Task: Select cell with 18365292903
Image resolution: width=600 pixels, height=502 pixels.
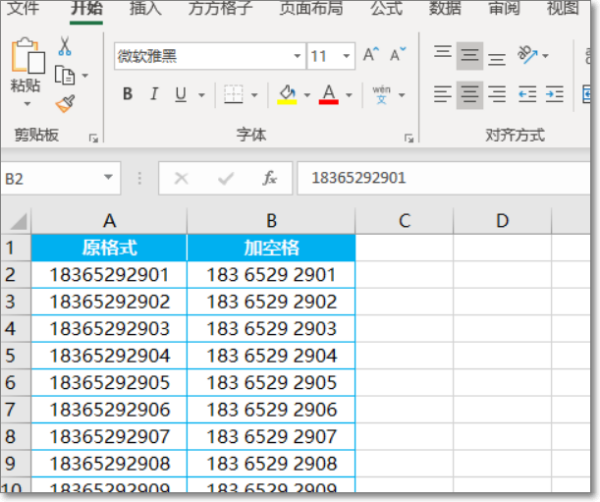Action: pos(109,329)
